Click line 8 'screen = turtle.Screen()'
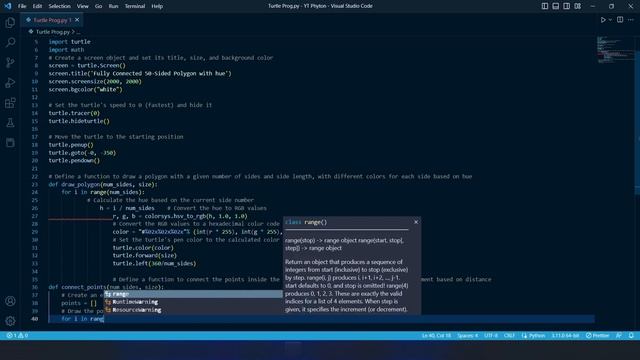Viewport: 640px width, 360px height. click(x=87, y=65)
